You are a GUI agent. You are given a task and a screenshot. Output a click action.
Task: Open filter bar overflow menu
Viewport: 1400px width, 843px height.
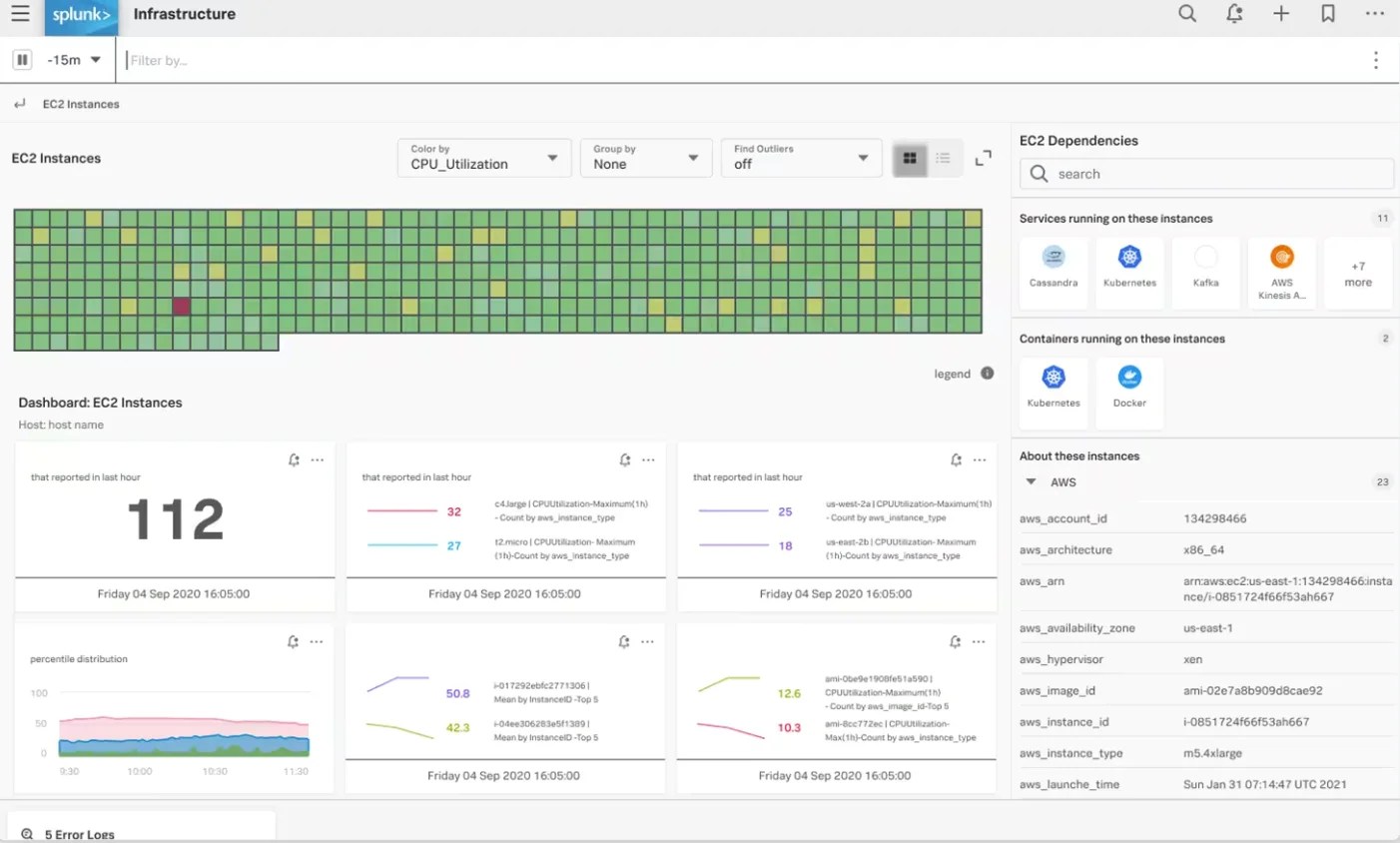tap(1375, 59)
